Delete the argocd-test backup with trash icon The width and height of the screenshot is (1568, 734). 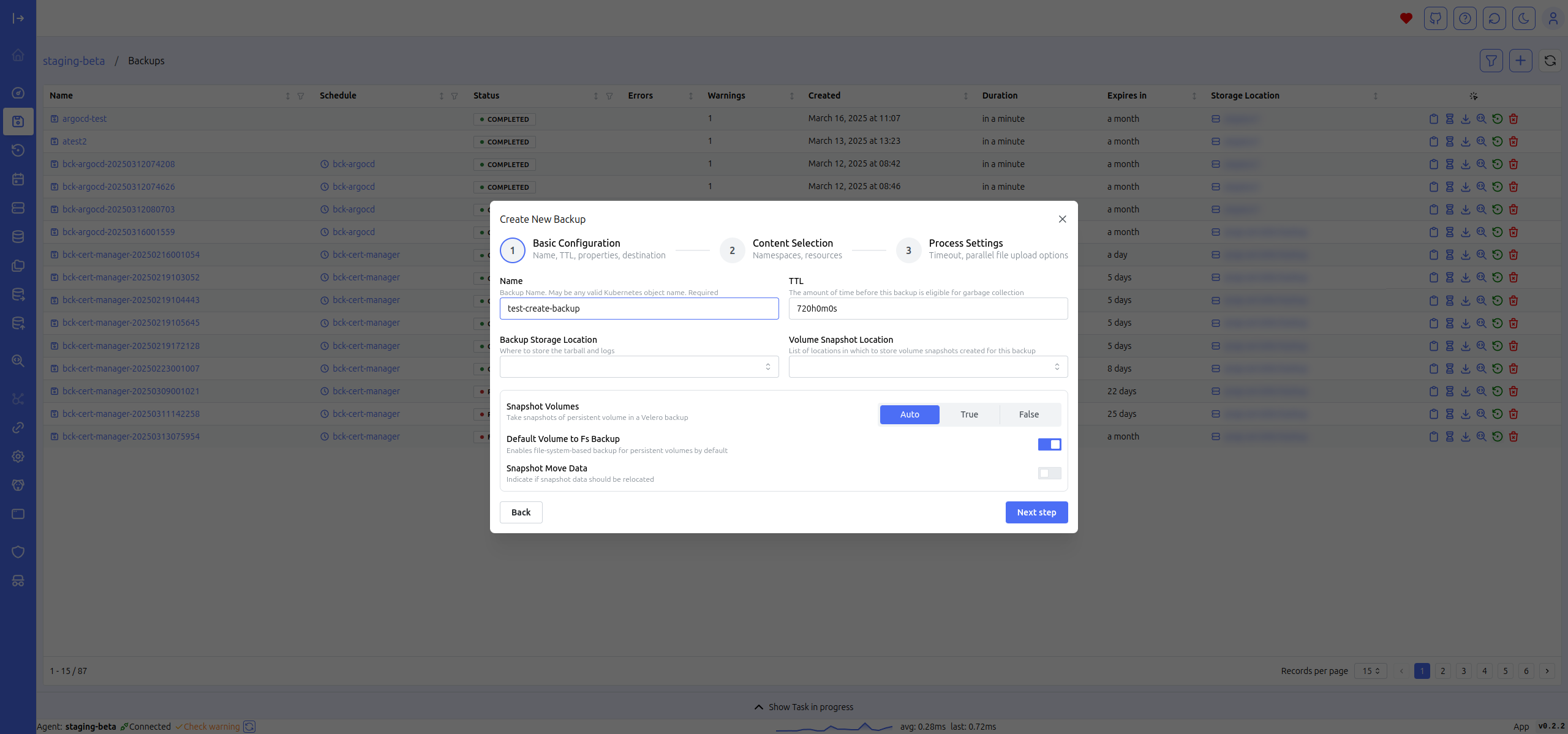1513,119
